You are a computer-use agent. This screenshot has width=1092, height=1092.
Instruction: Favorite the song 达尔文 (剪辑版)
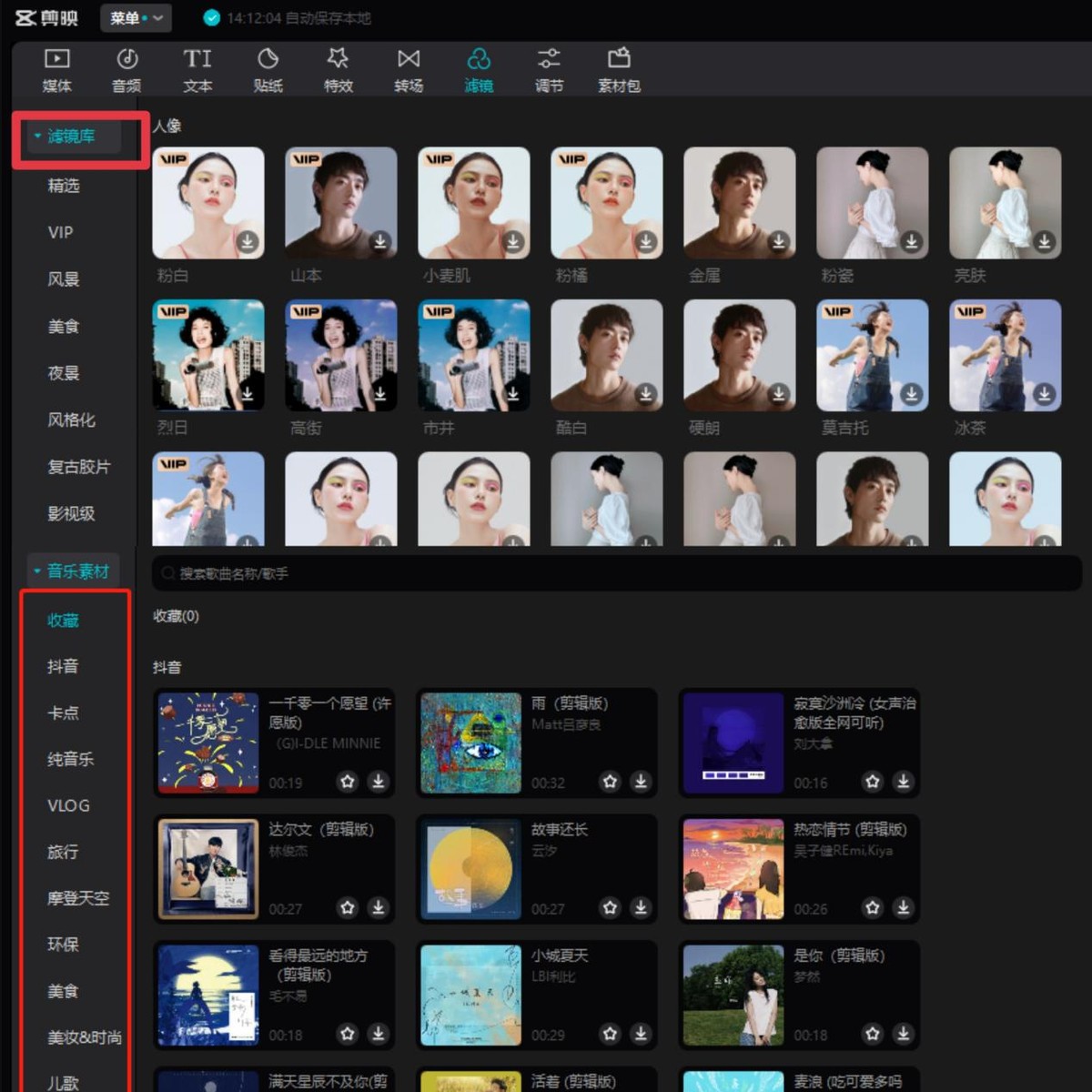(x=348, y=907)
